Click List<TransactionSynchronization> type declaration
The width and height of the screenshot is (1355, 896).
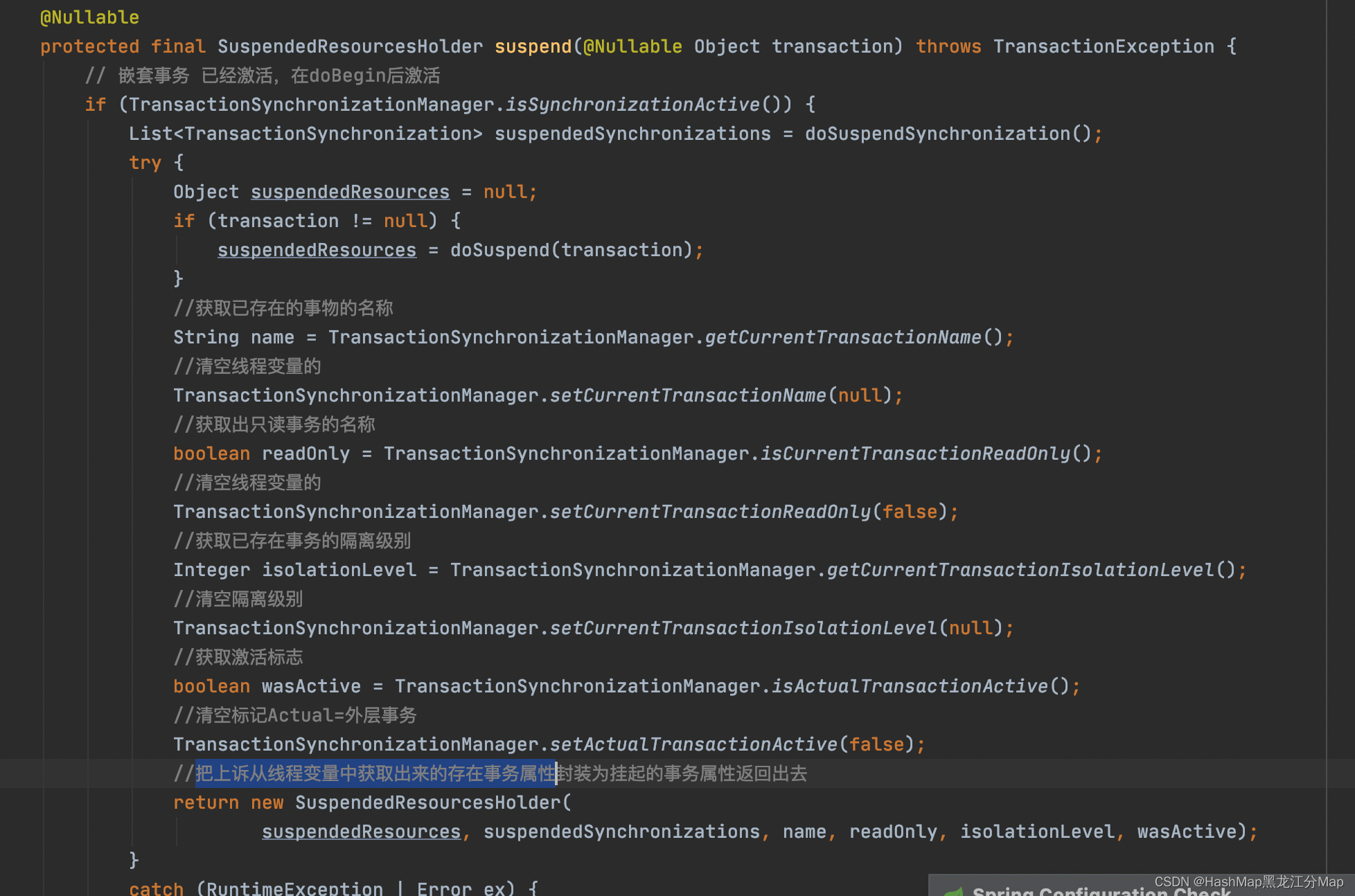coord(305,134)
